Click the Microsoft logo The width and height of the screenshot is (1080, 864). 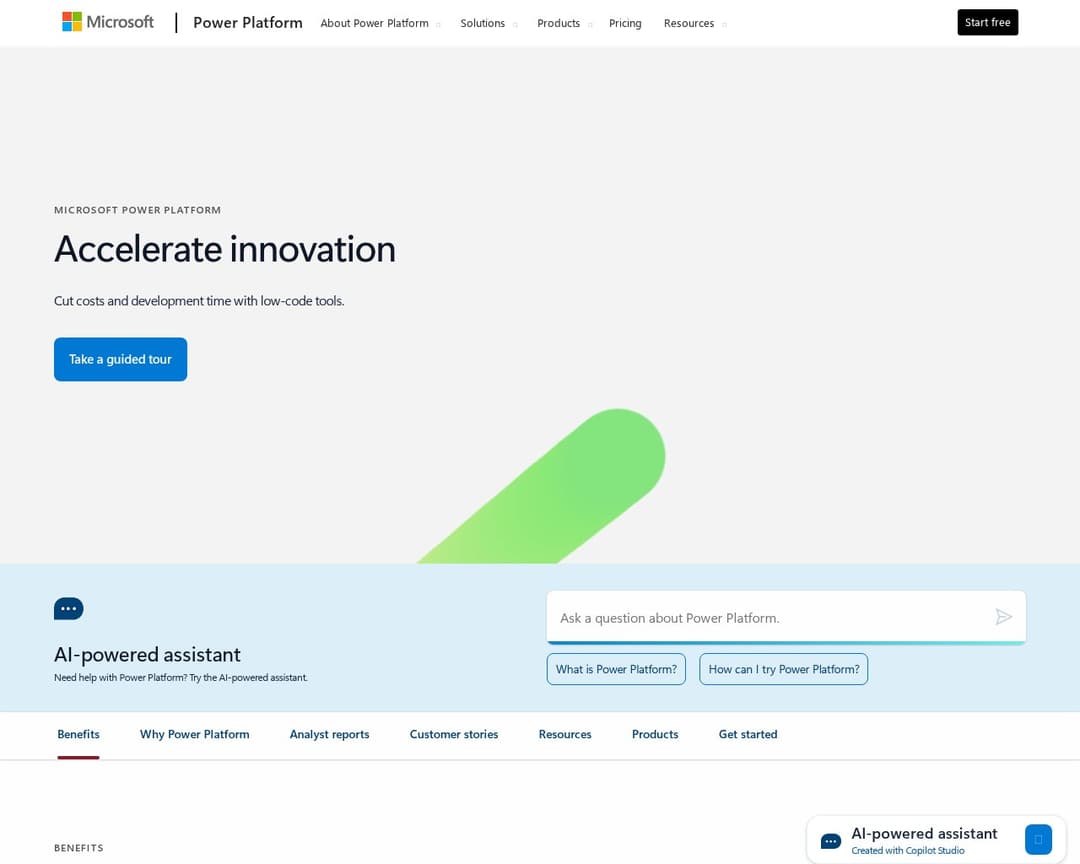click(x=108, y=22)
